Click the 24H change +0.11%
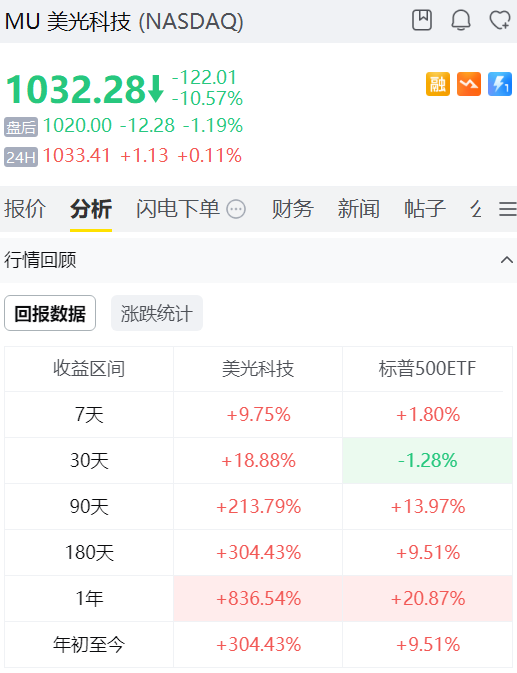This screenshot has height=673, width=517. pos(209,155)
